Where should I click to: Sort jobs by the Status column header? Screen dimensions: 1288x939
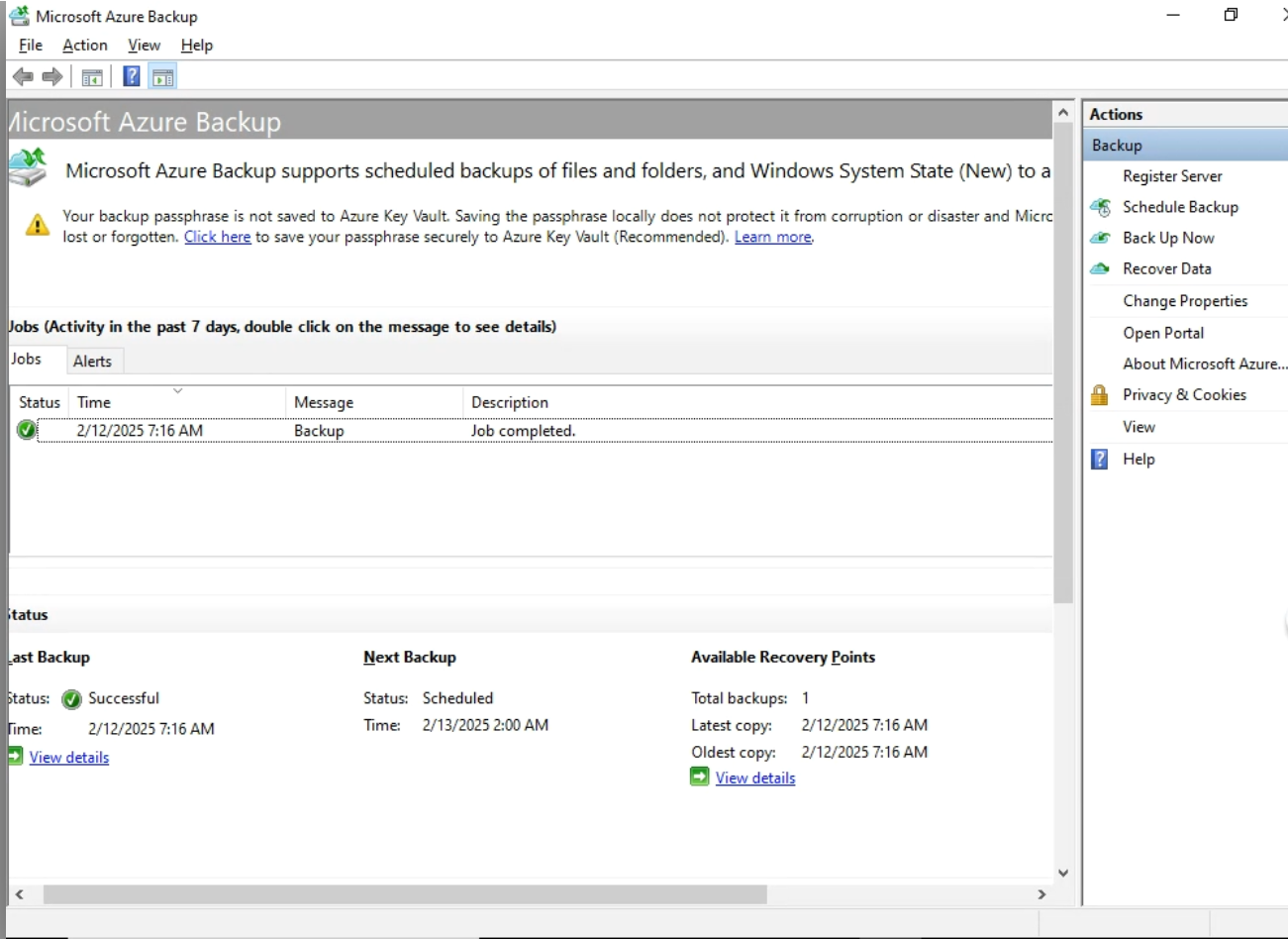(x=40, y=402)
